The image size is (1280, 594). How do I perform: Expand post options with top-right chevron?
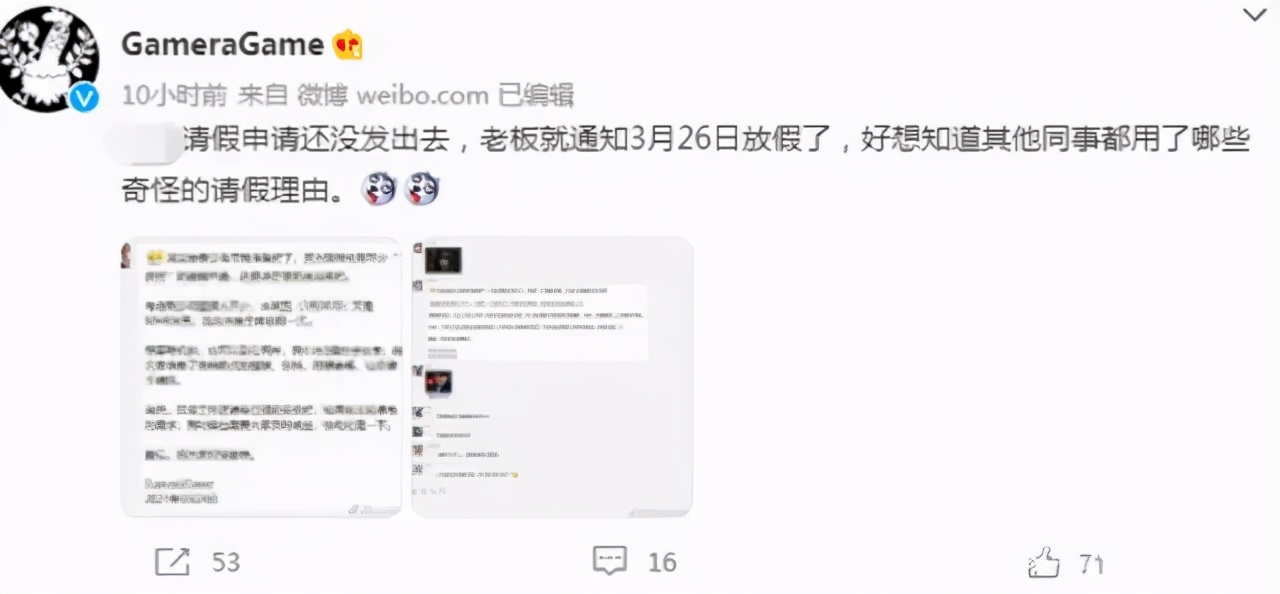tap(1254, 14)
